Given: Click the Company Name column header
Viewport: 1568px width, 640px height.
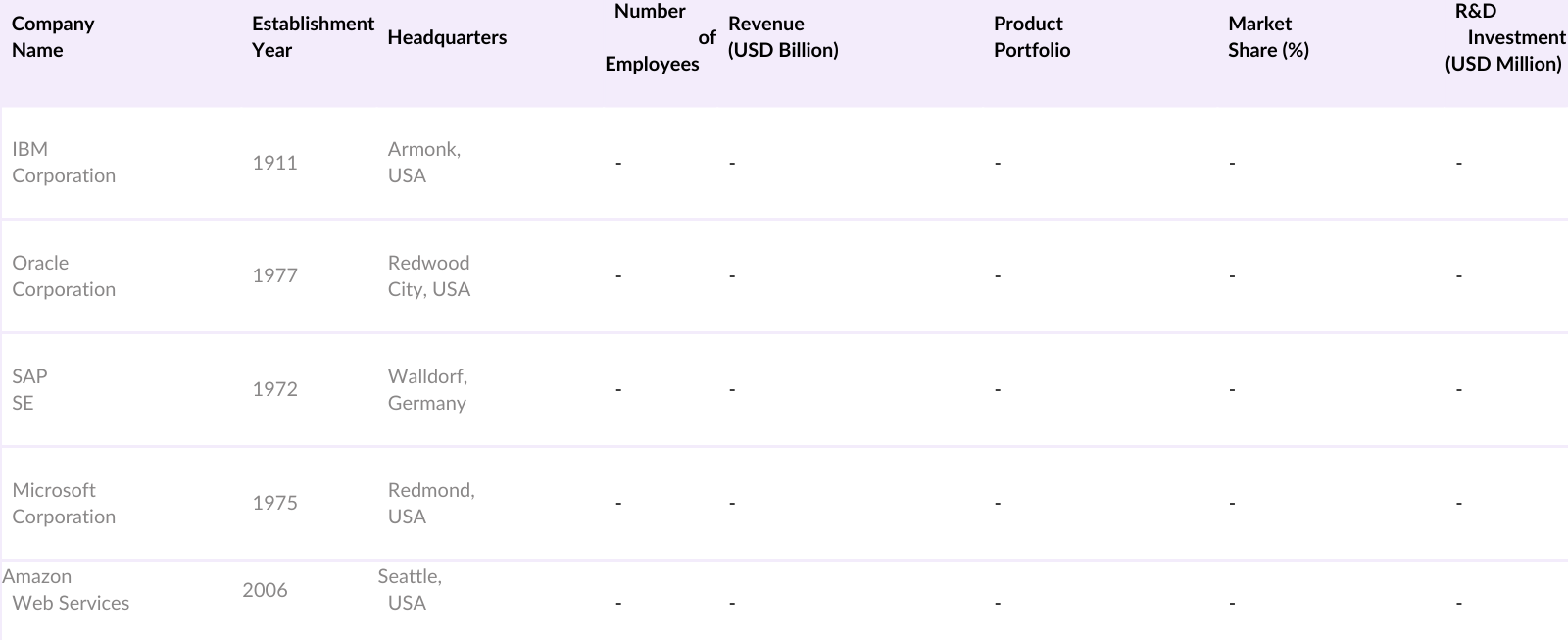Looking at the screenshot, I should coord(53,37).
